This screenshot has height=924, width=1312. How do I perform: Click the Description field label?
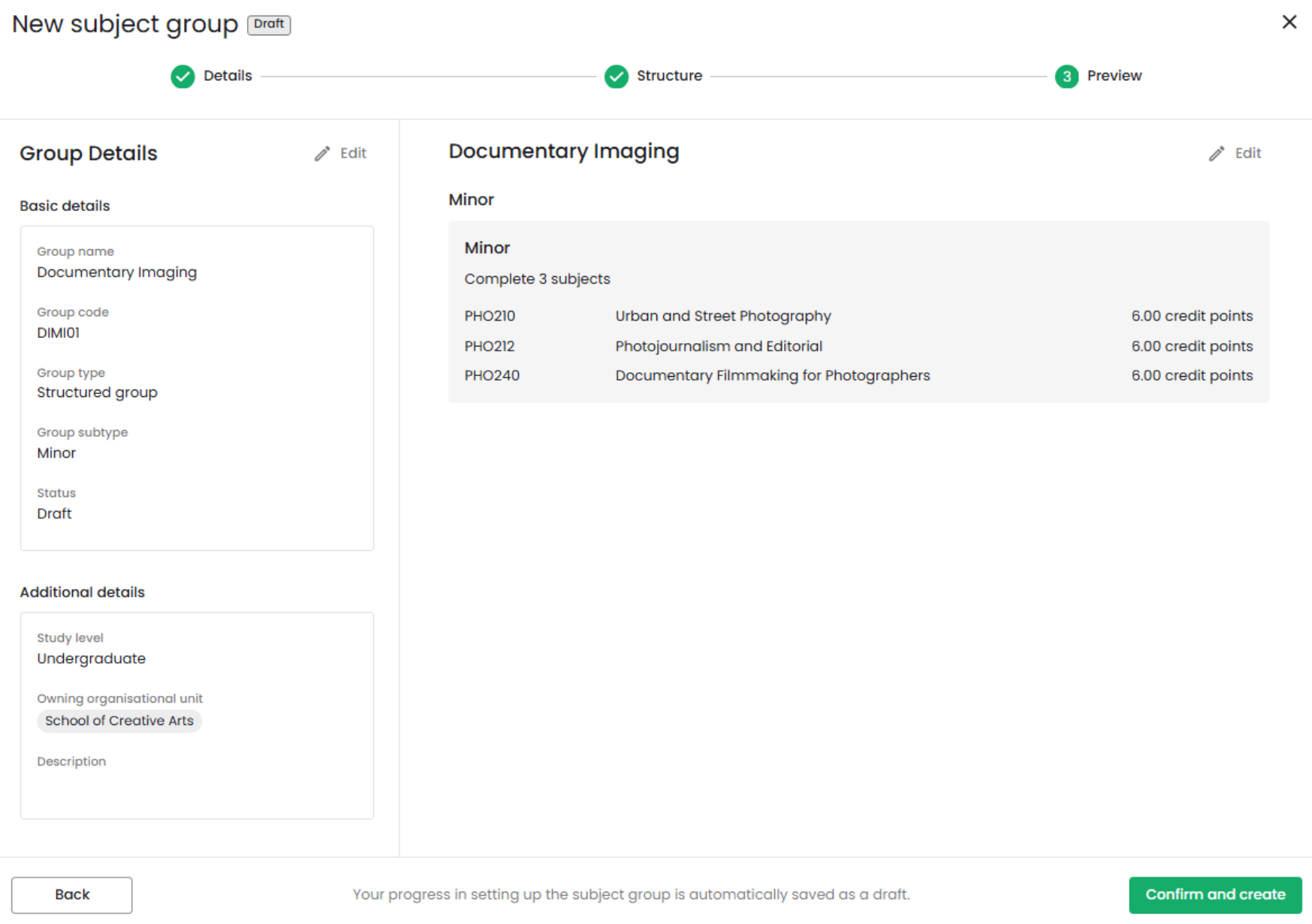tap(71, 761)
